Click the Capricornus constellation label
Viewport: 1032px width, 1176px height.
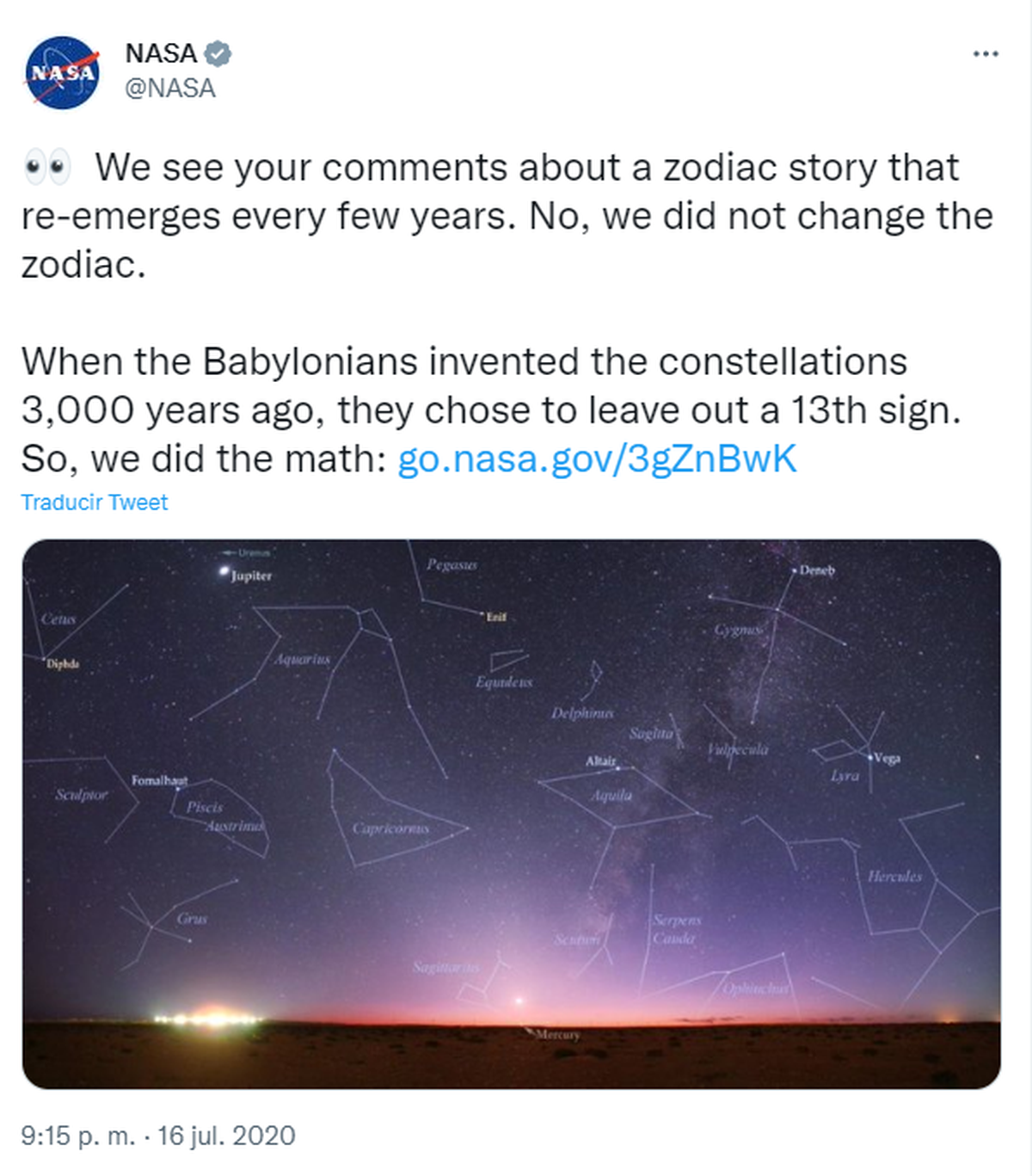[x=390, y=828]
